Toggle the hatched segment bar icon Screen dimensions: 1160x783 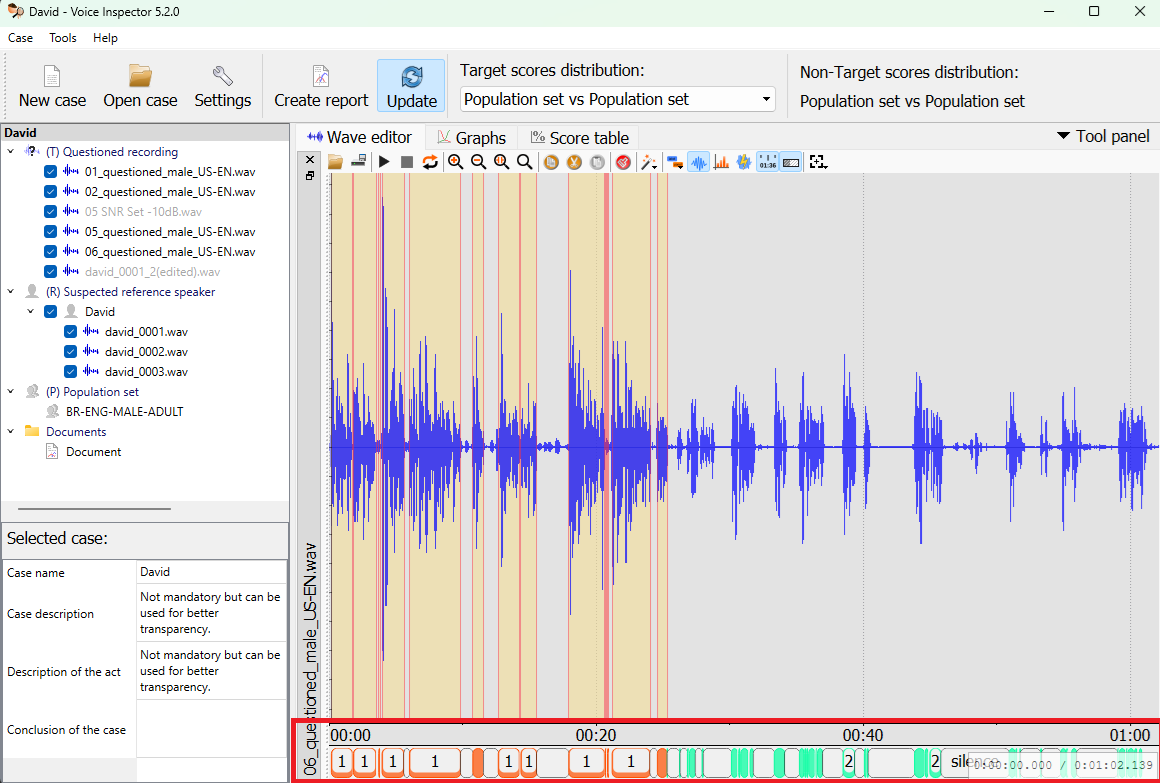(791, 162)
